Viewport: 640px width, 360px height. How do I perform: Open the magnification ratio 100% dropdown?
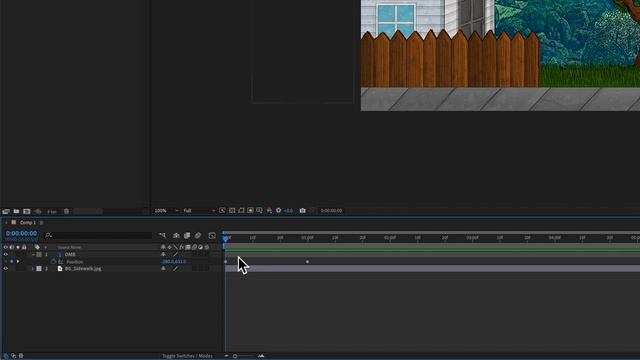pos(166,211)
